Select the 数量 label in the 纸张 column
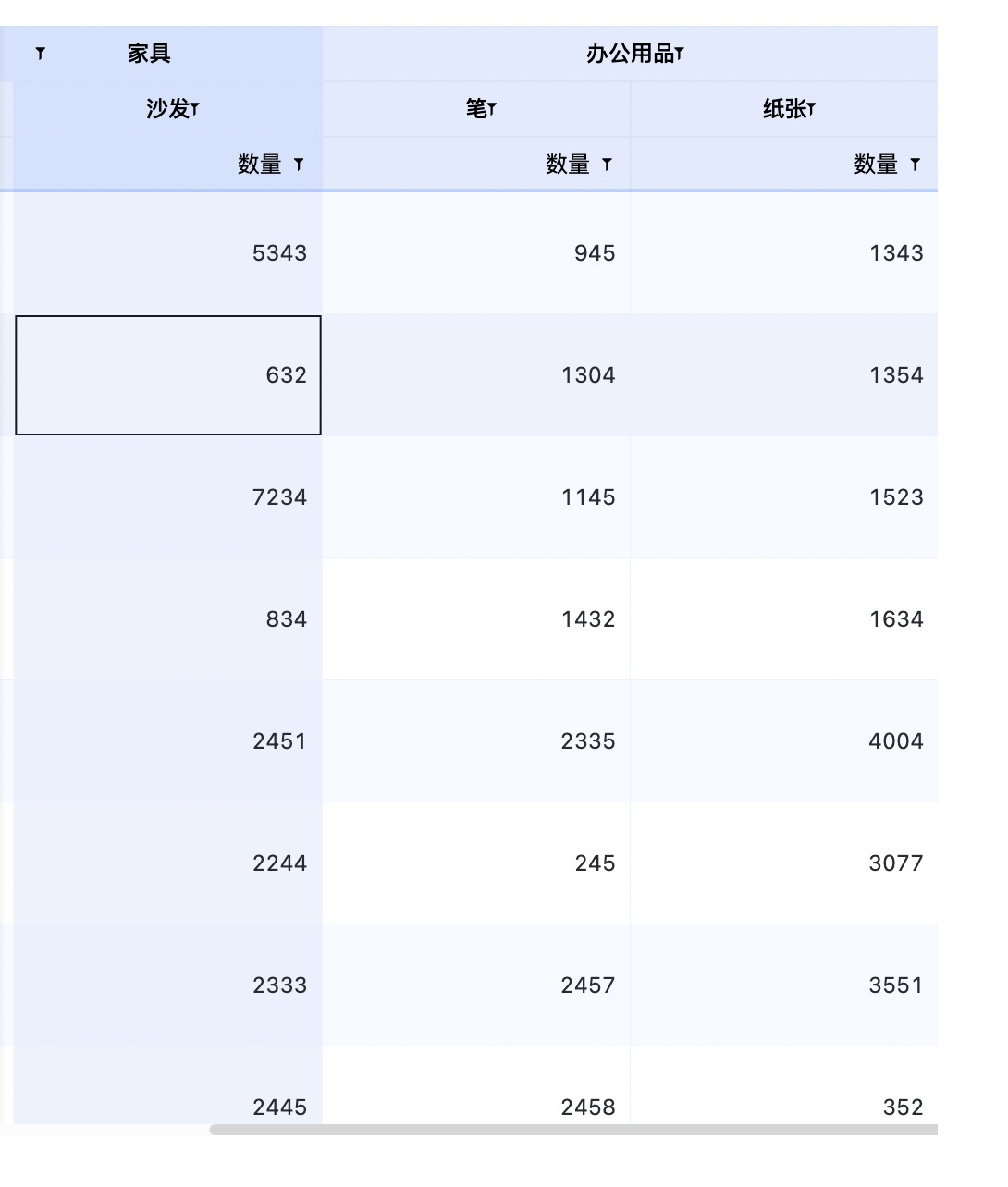Viewport: 1008px width, 1187px height. (877, 165)
